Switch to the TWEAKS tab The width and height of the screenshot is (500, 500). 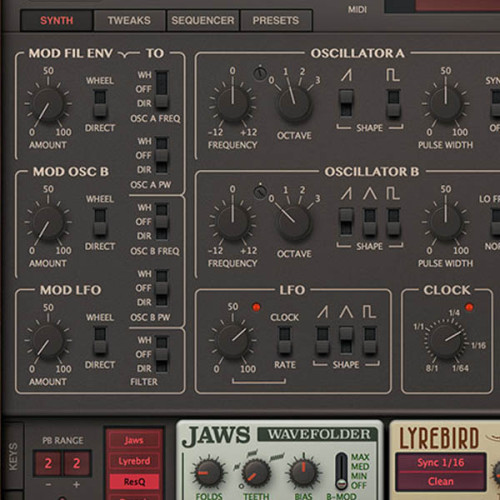(129, 20)
